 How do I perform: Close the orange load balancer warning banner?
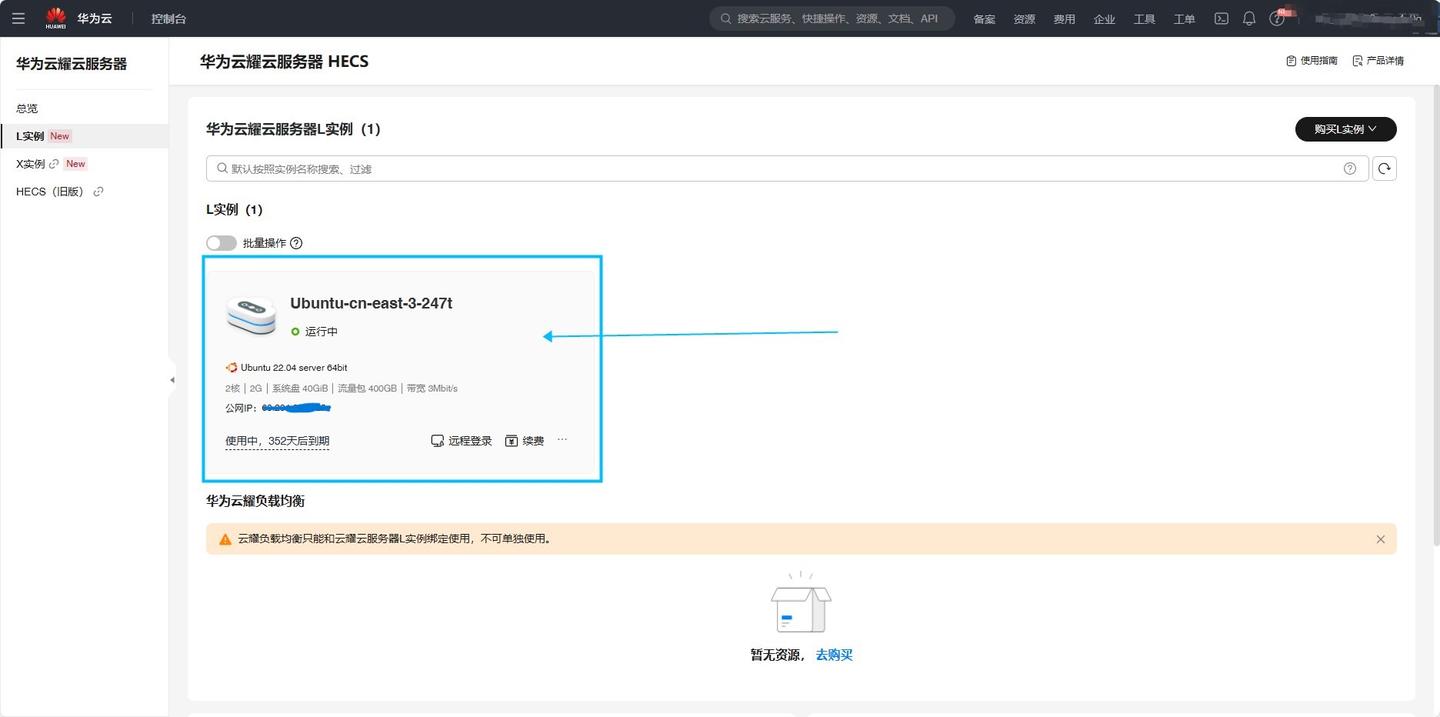1380,539
